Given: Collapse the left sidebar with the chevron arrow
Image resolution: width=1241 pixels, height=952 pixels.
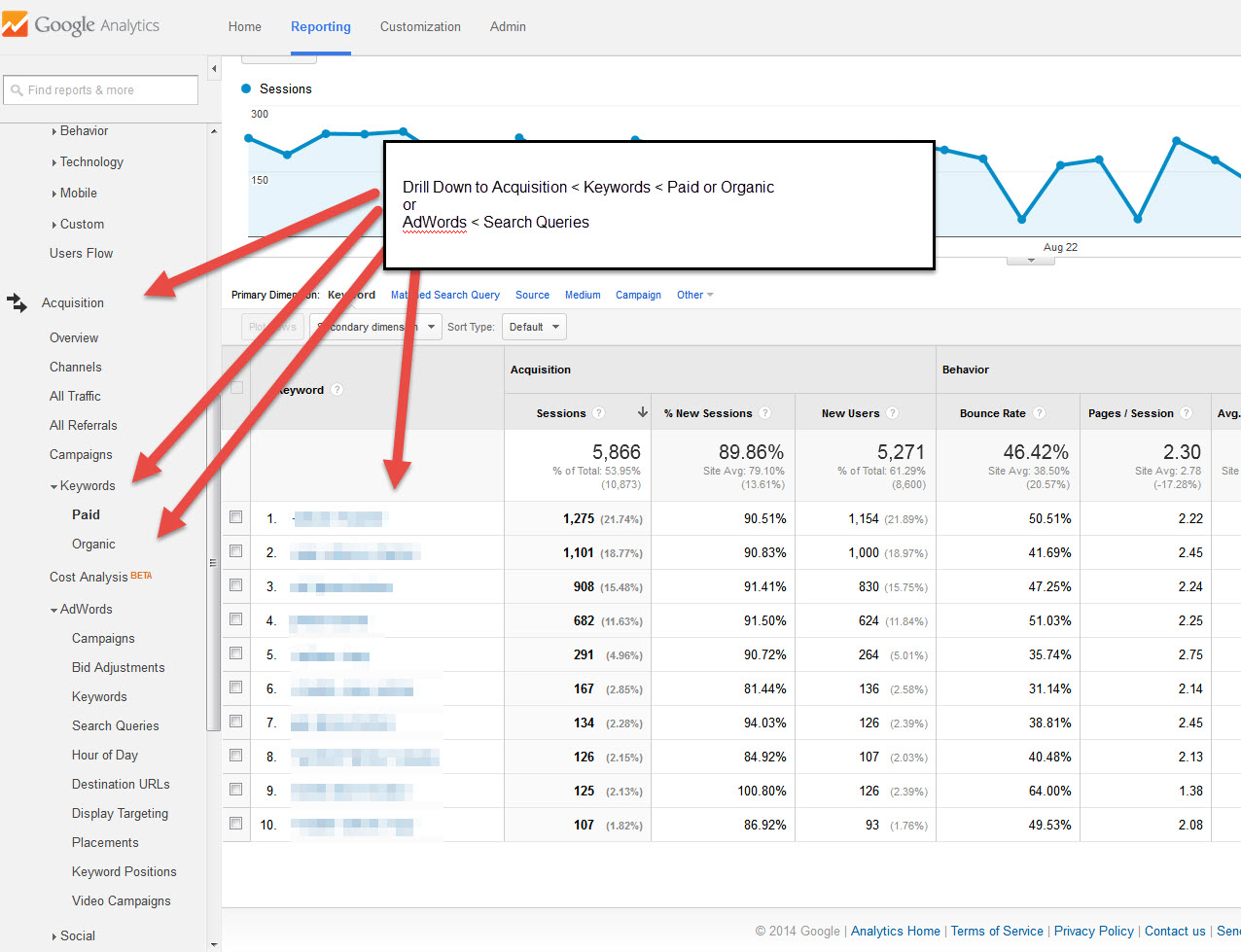Looking at the screenshot, I should (214, 68).
